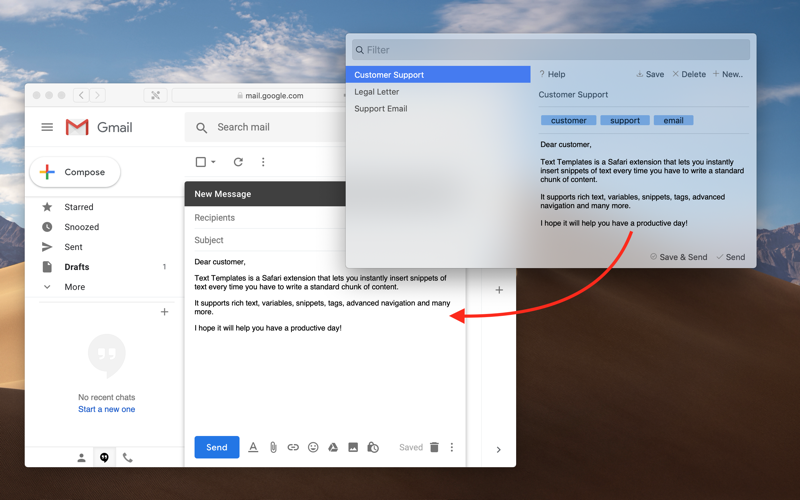The image size is (800, 500).
Task: Refresh the Gmail inbox
Action: (238, 162)
